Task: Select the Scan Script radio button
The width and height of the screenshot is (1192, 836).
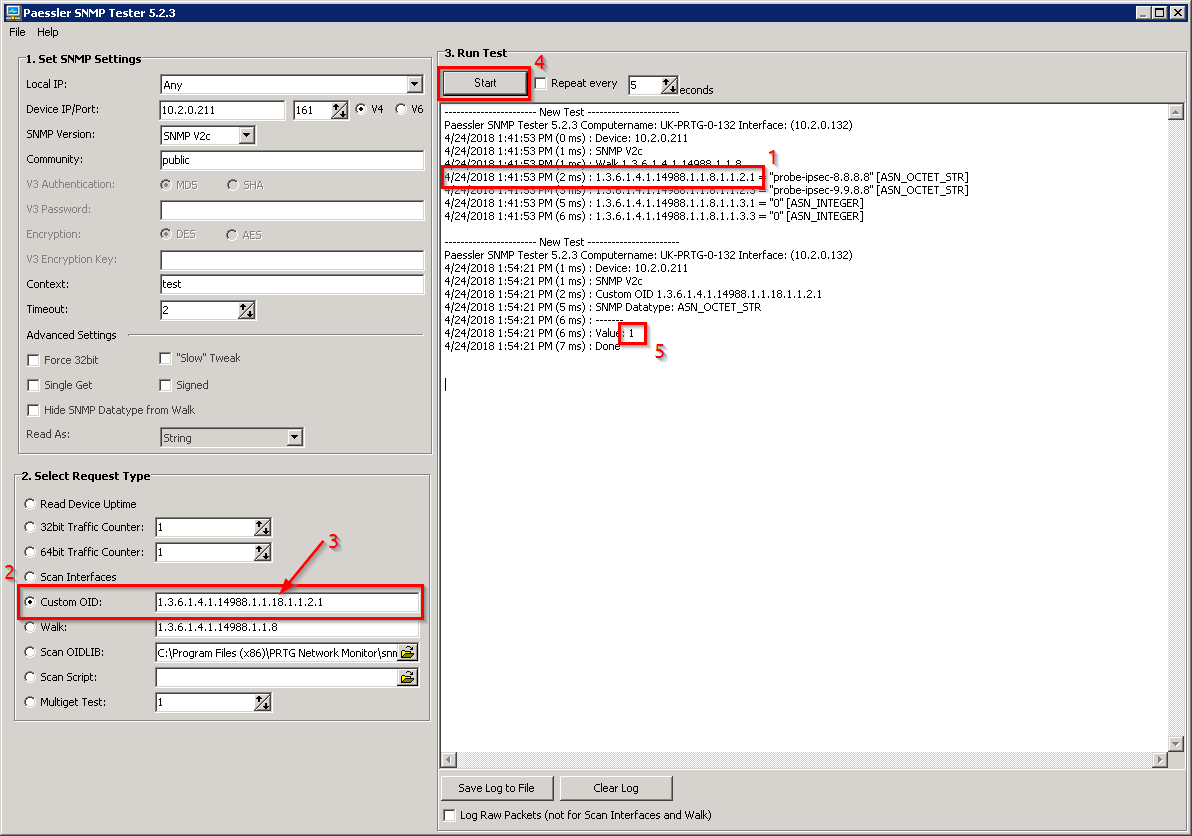Action: point(30,677)
